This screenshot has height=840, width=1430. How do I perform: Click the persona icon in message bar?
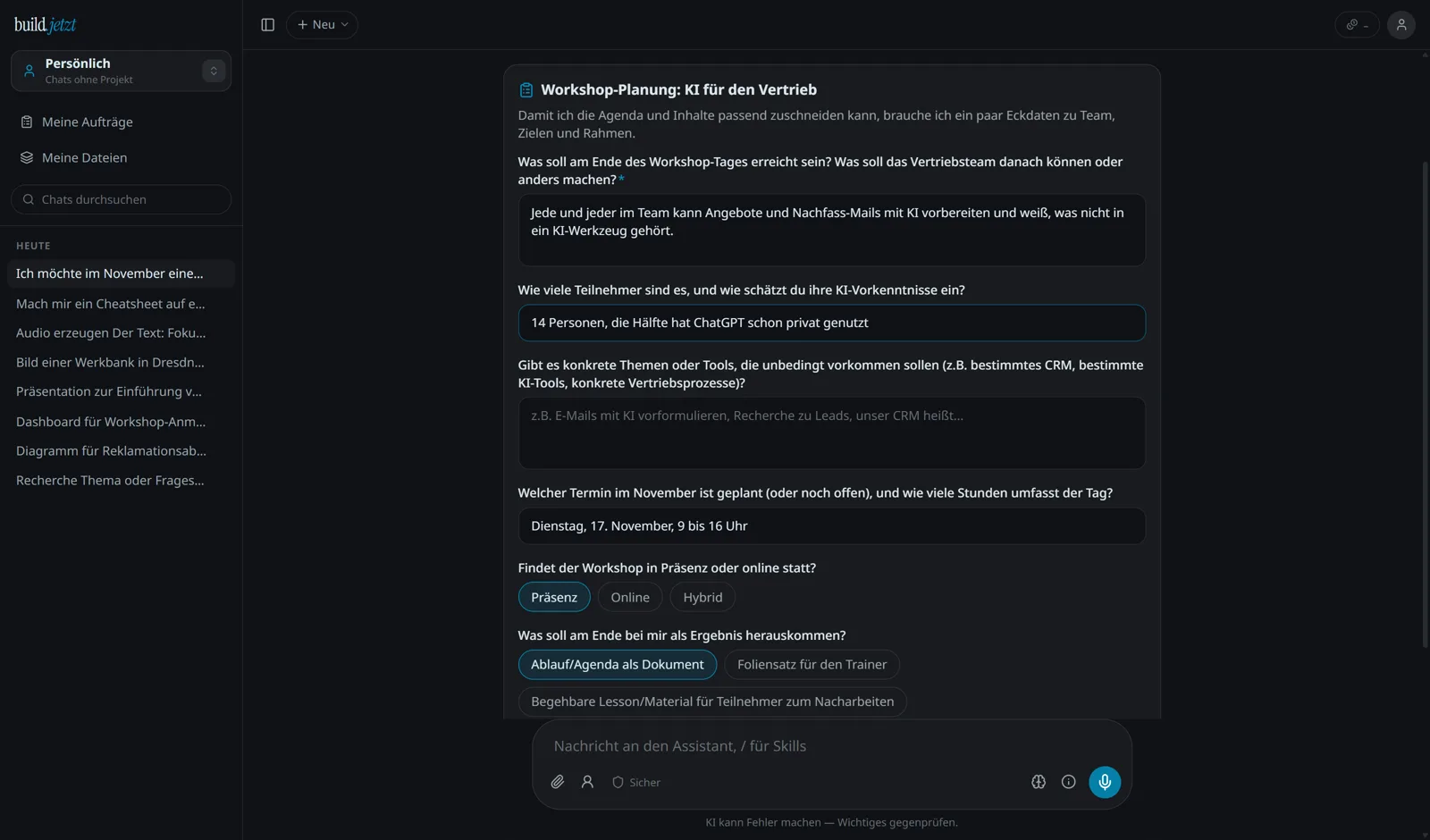point(587,782)
